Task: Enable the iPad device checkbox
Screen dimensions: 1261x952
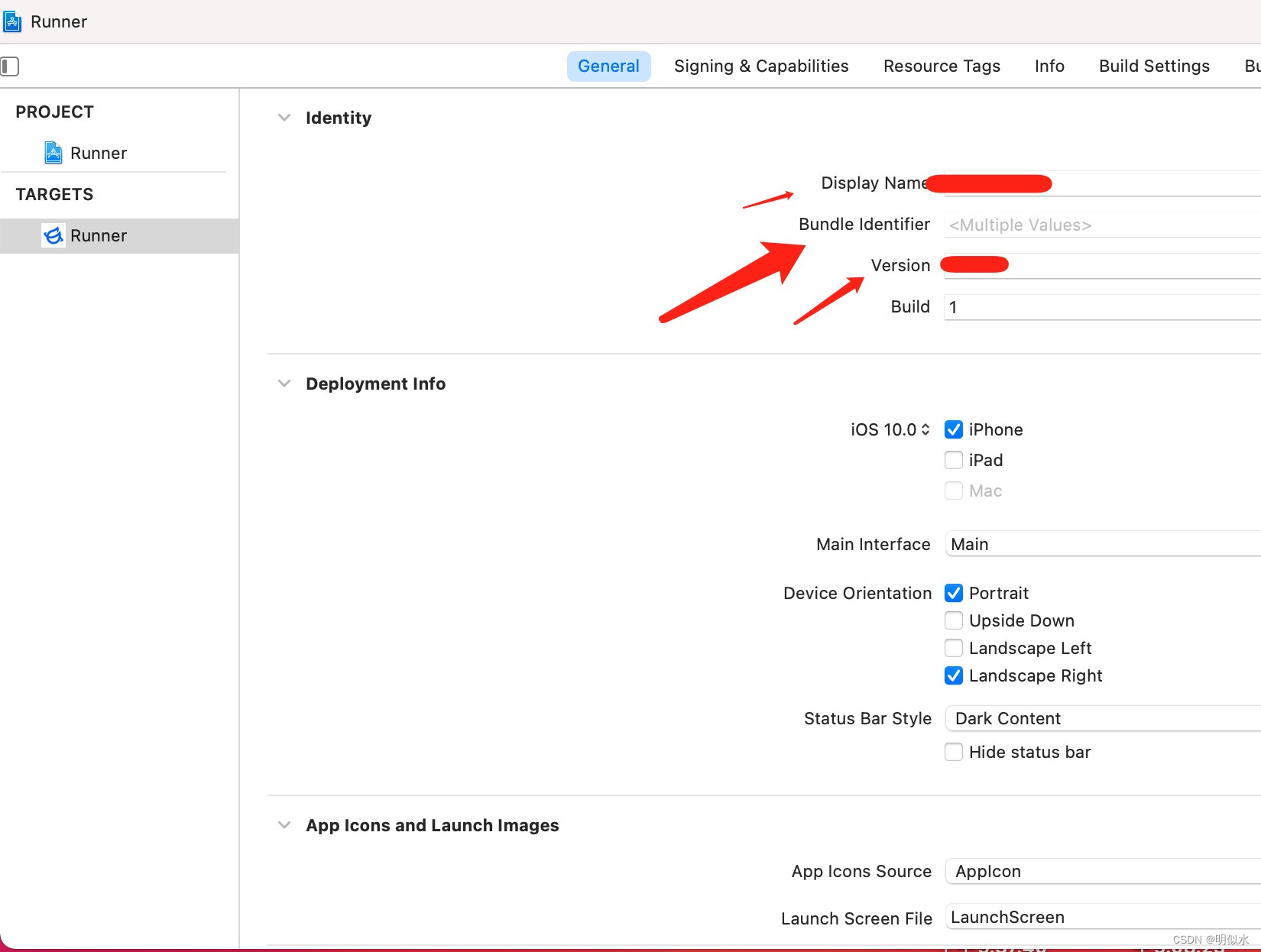Action: tap(954, 460)
